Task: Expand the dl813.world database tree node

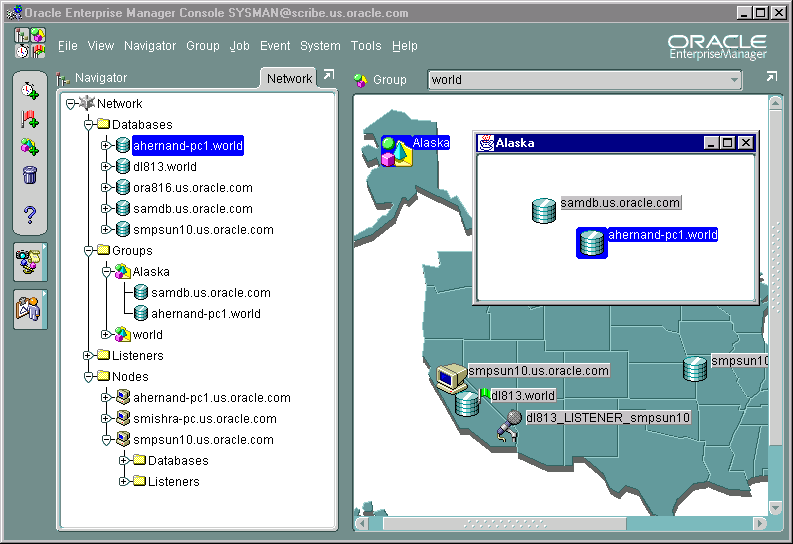Action: tap(105, 167)
